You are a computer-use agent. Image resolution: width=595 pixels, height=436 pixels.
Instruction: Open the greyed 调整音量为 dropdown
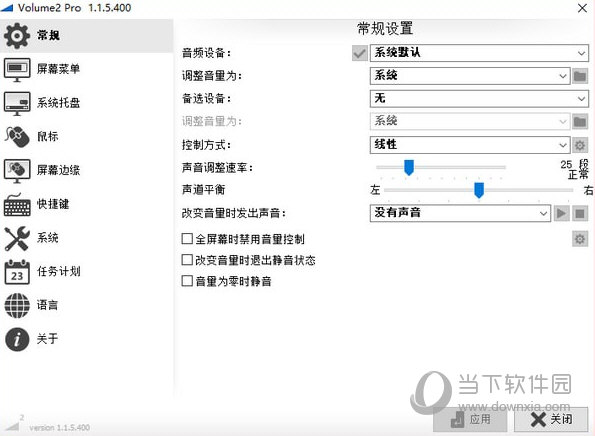click(470, 121)
